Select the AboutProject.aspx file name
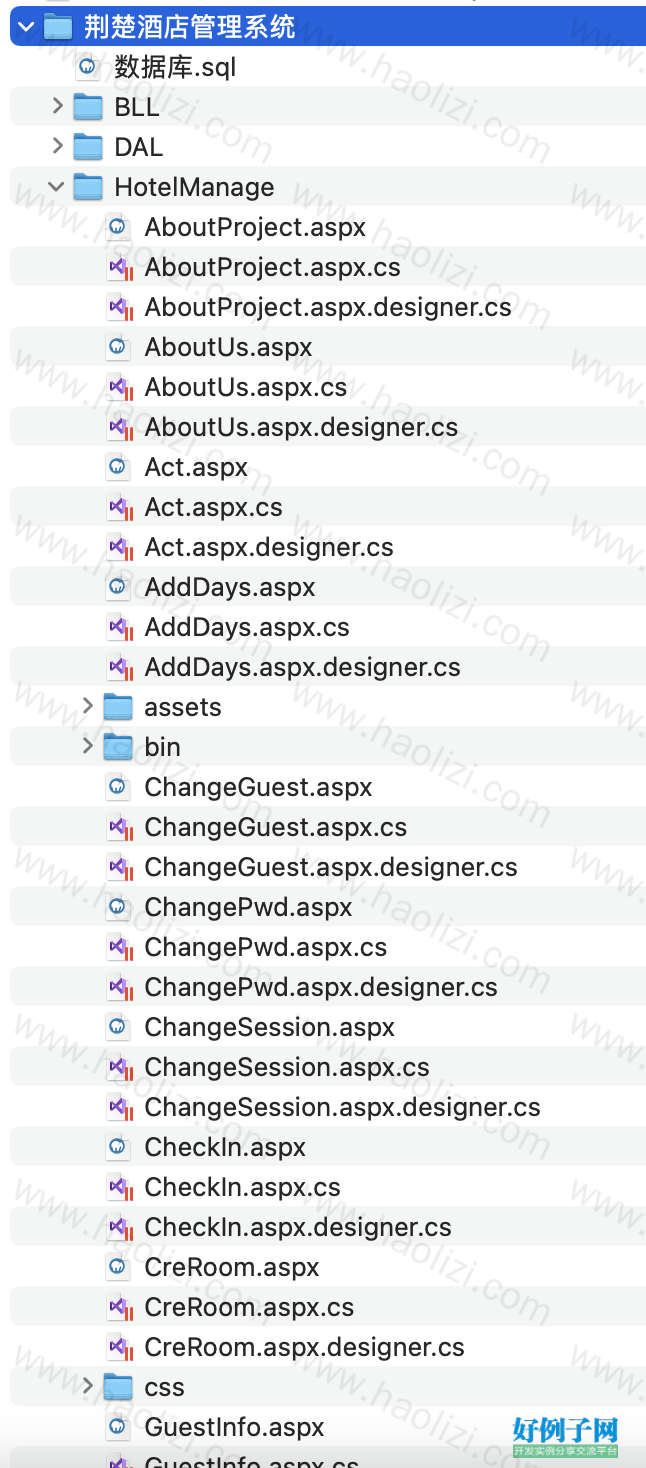Image resolution: width=646 pixels, height=1468 pixels. tap(255, 227)
